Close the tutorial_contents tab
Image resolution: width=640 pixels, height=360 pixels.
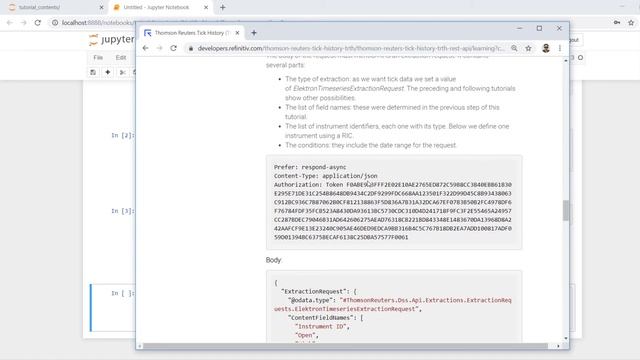[102, 7]
